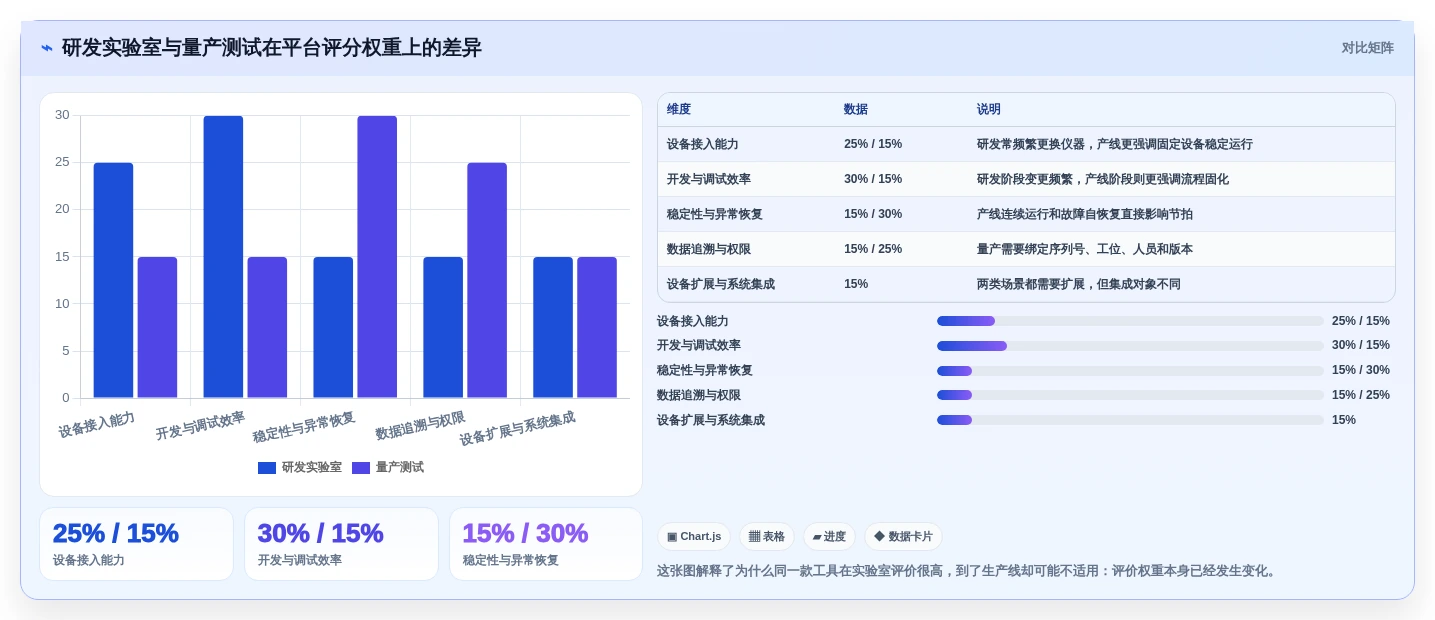Click the 开发与调试效率 progress bar

[1130, 346]
